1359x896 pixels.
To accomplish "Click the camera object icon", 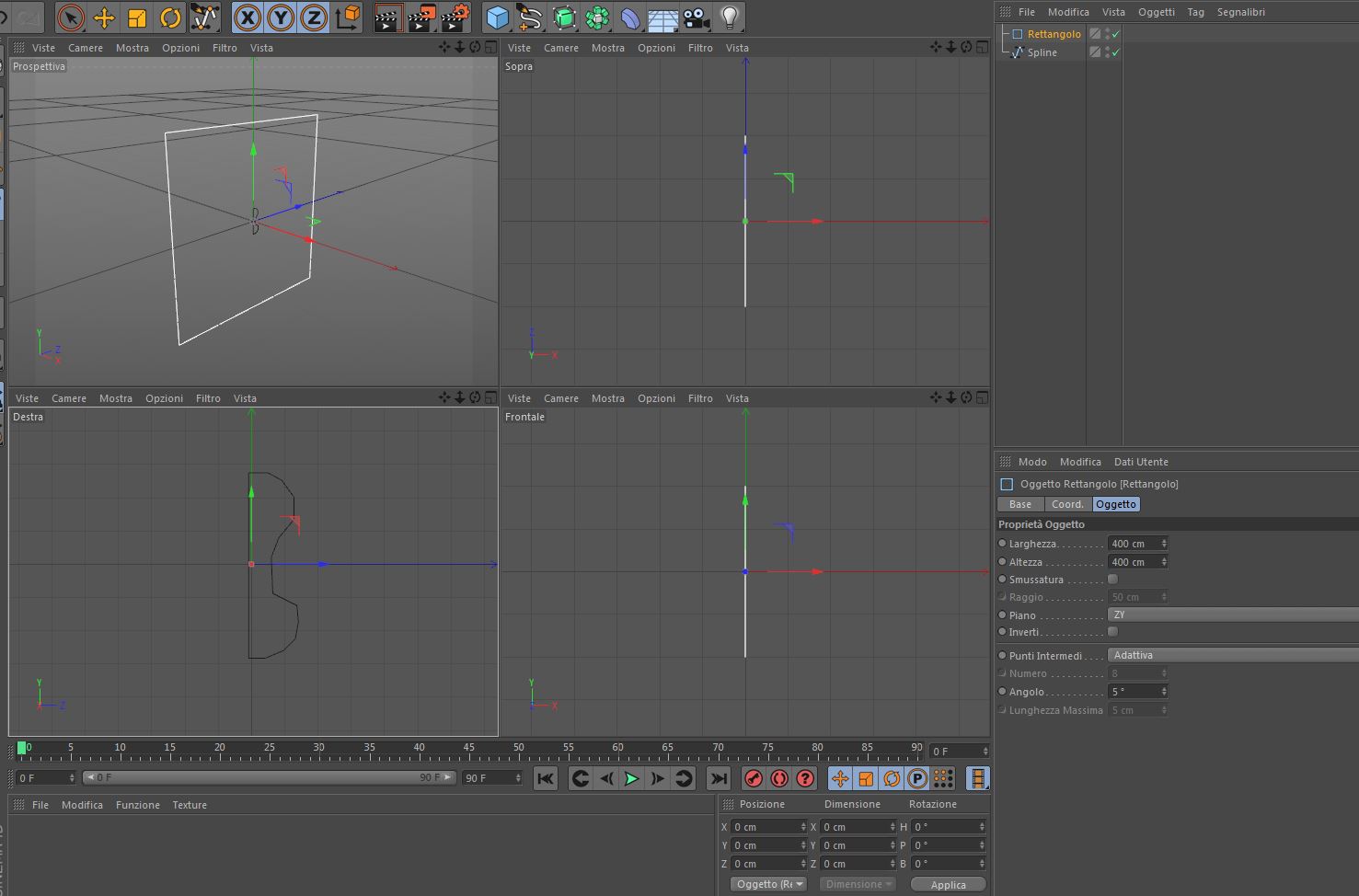I will tap(697, 17).
